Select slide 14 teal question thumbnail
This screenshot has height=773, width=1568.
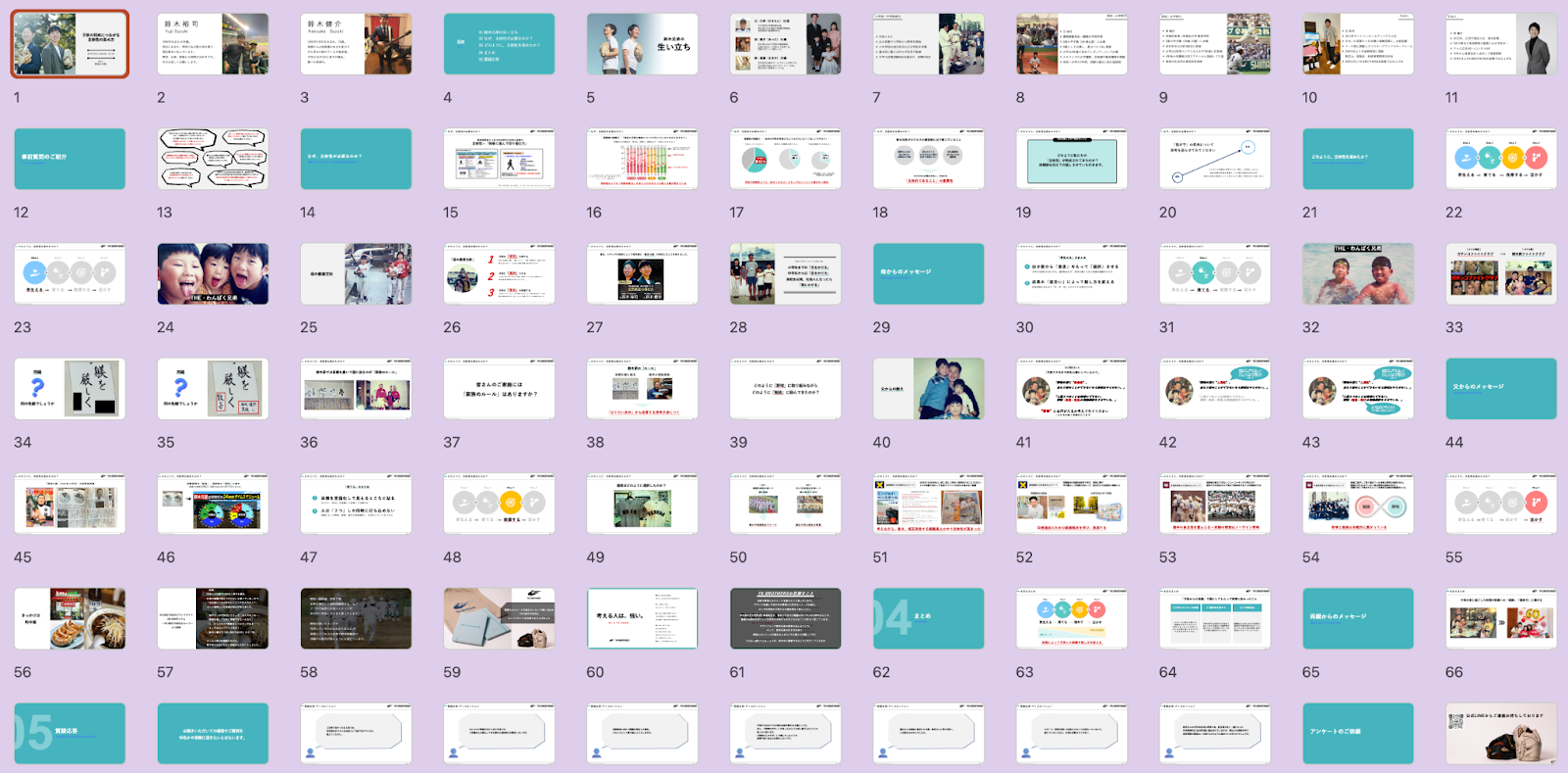pyautogui.click(x=356, y=159)
